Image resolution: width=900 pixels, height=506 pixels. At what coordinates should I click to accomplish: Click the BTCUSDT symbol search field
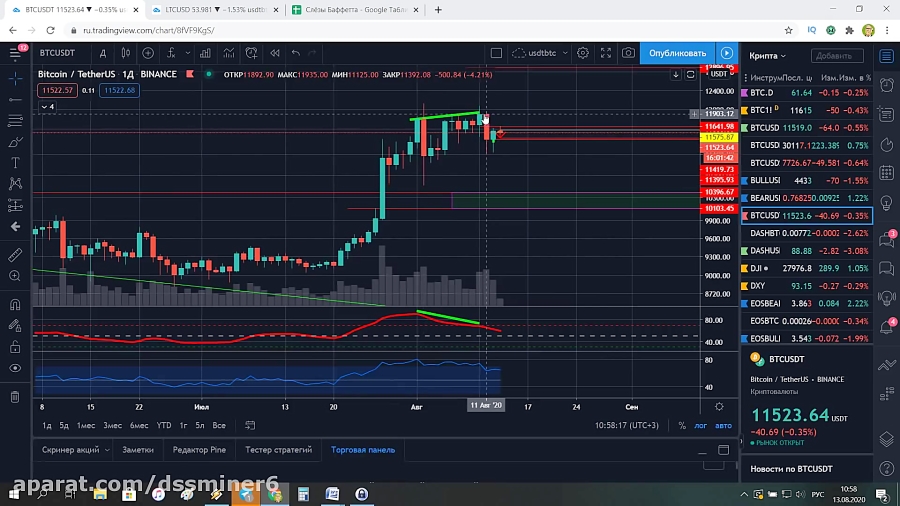57,53
